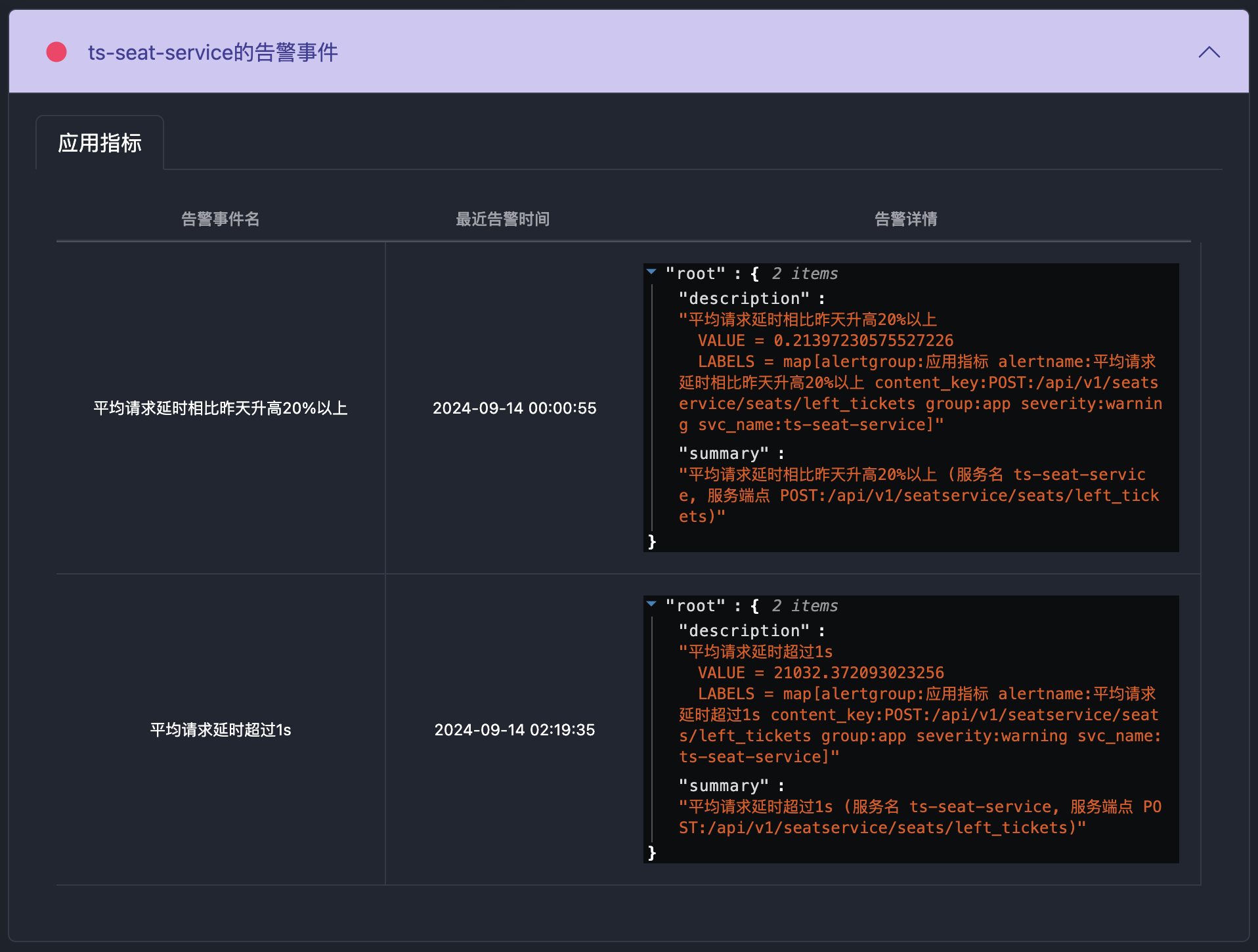Click "description" key in second alert JSON

[744, 631]
